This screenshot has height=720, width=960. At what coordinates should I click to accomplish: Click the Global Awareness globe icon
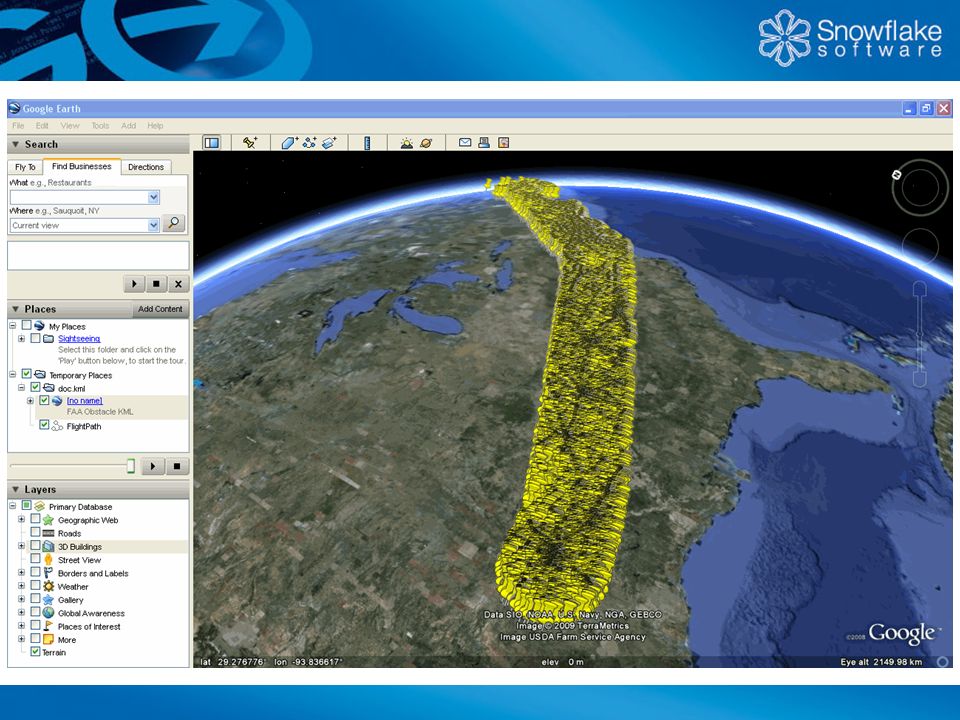48,612
